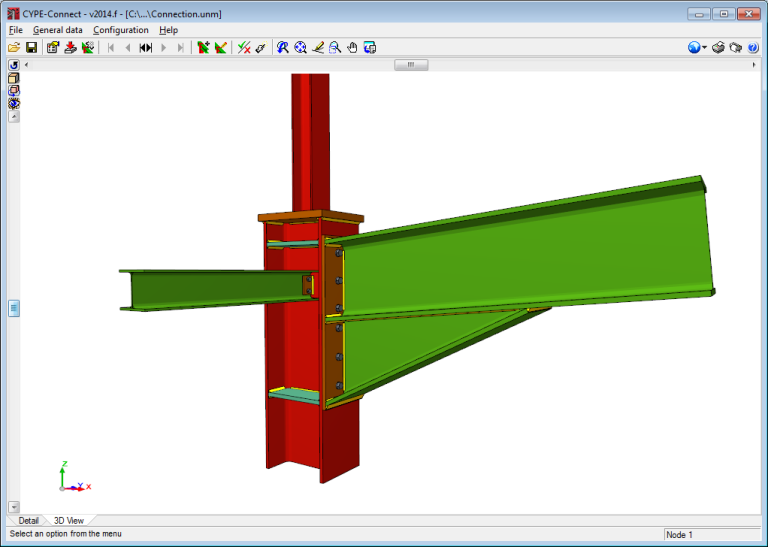Screen dimensions: 768x547
Task: Click the windows display settings icon
Action: pos(370,48)
